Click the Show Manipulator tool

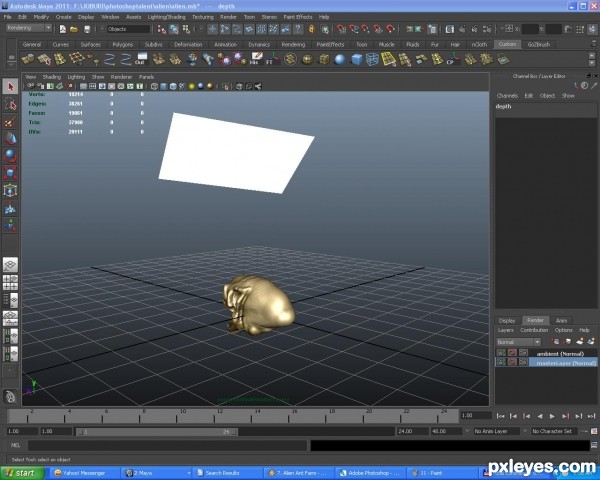tap(10, 225)
